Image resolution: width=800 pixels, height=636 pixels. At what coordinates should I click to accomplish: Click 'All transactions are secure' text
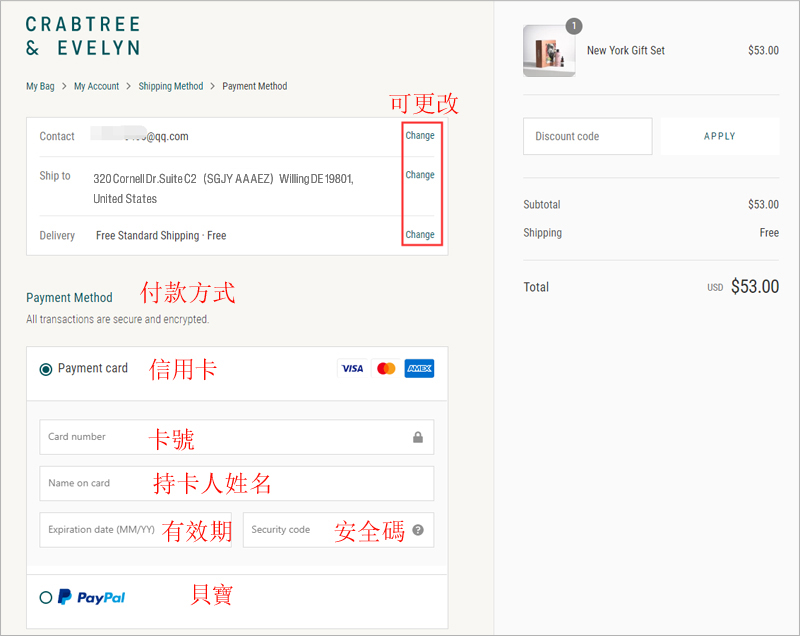tap(118, 319)
